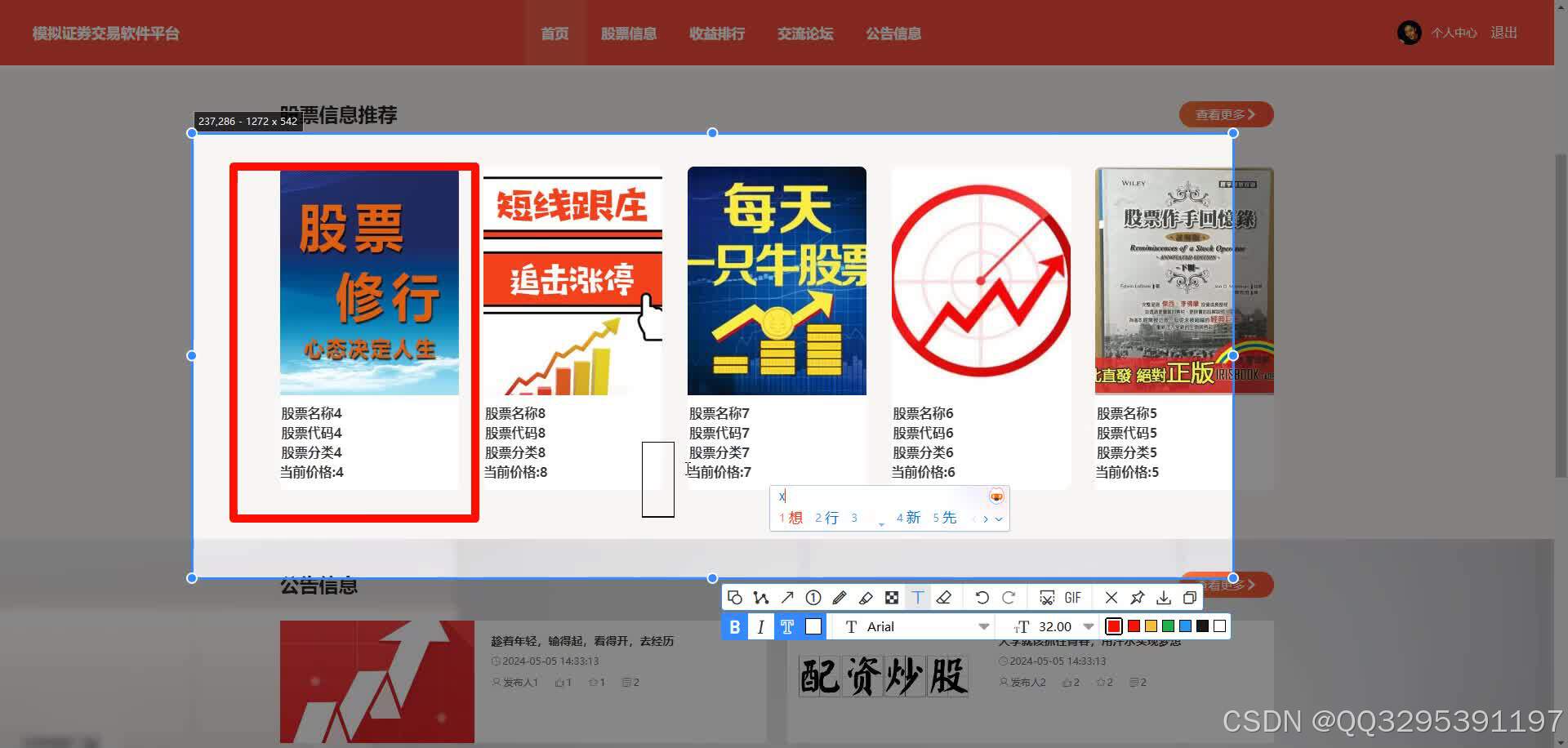The width and height of the screenshot is (1568, 748).
Task: Toggle bold text formatting
Action: 735,626
